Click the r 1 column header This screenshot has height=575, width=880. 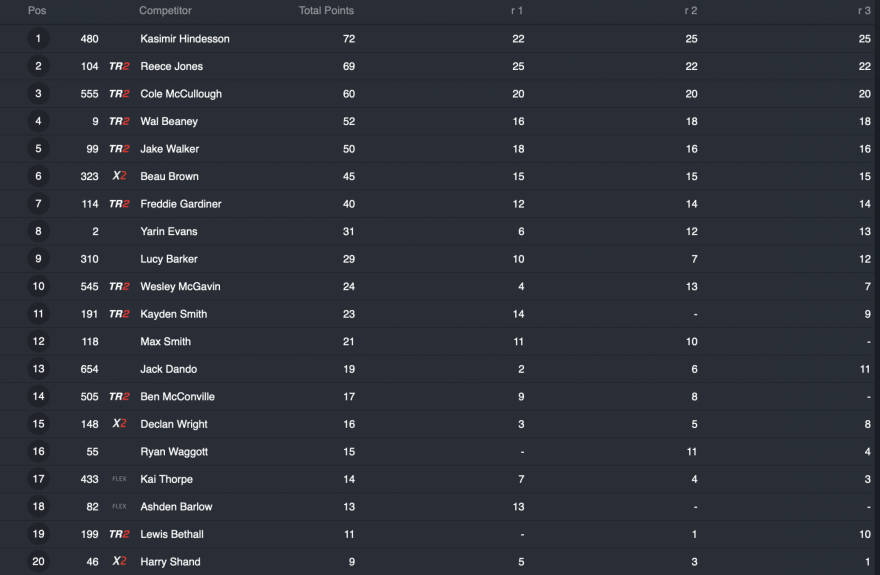[x=517, y=11]
